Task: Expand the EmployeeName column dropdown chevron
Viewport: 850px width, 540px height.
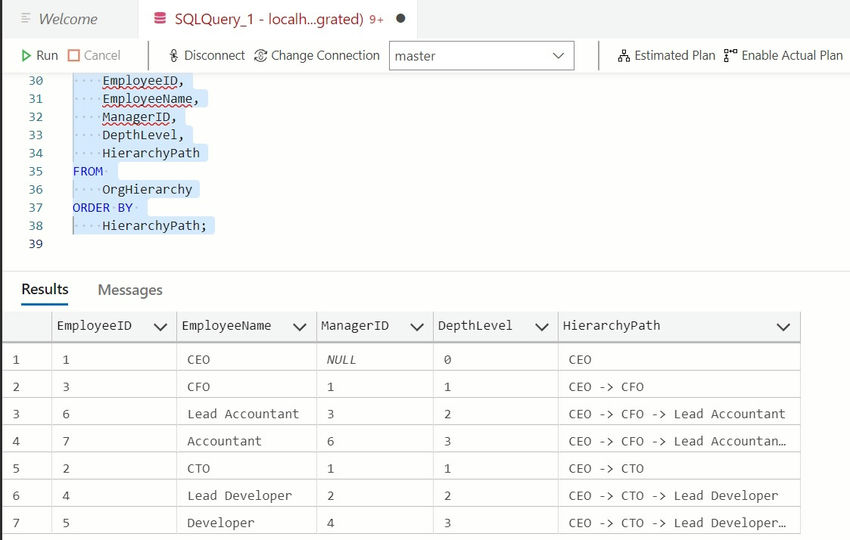Action: coord(298,326)
